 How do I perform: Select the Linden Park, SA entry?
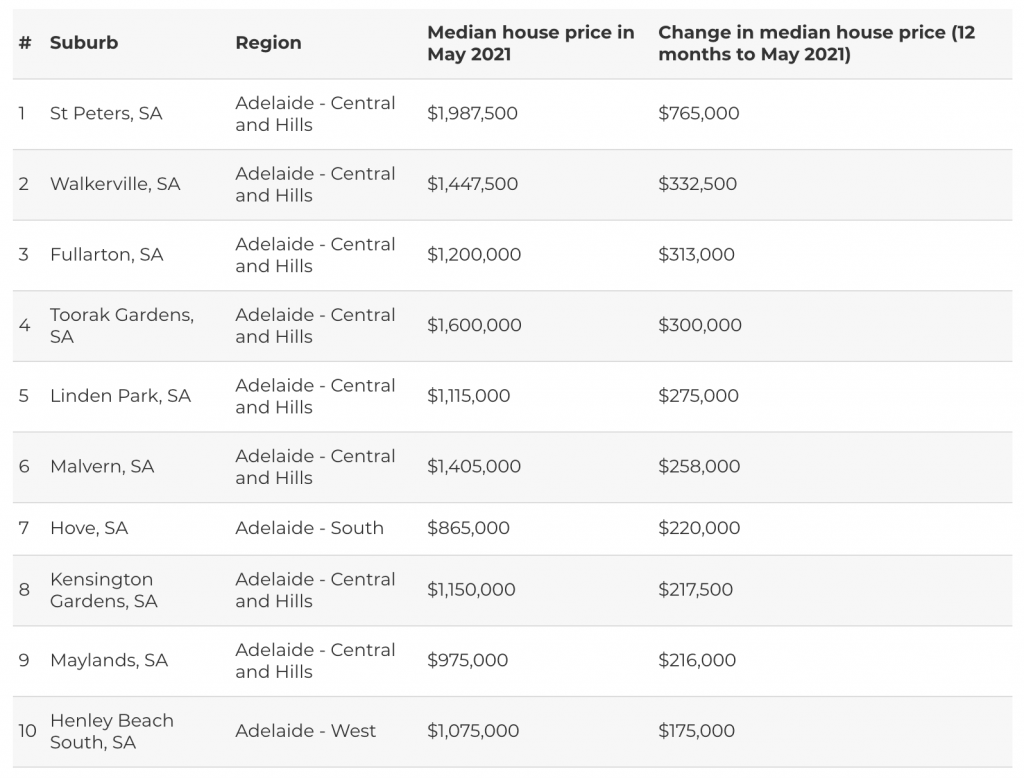pyautogui.click(x=120, y=396)
